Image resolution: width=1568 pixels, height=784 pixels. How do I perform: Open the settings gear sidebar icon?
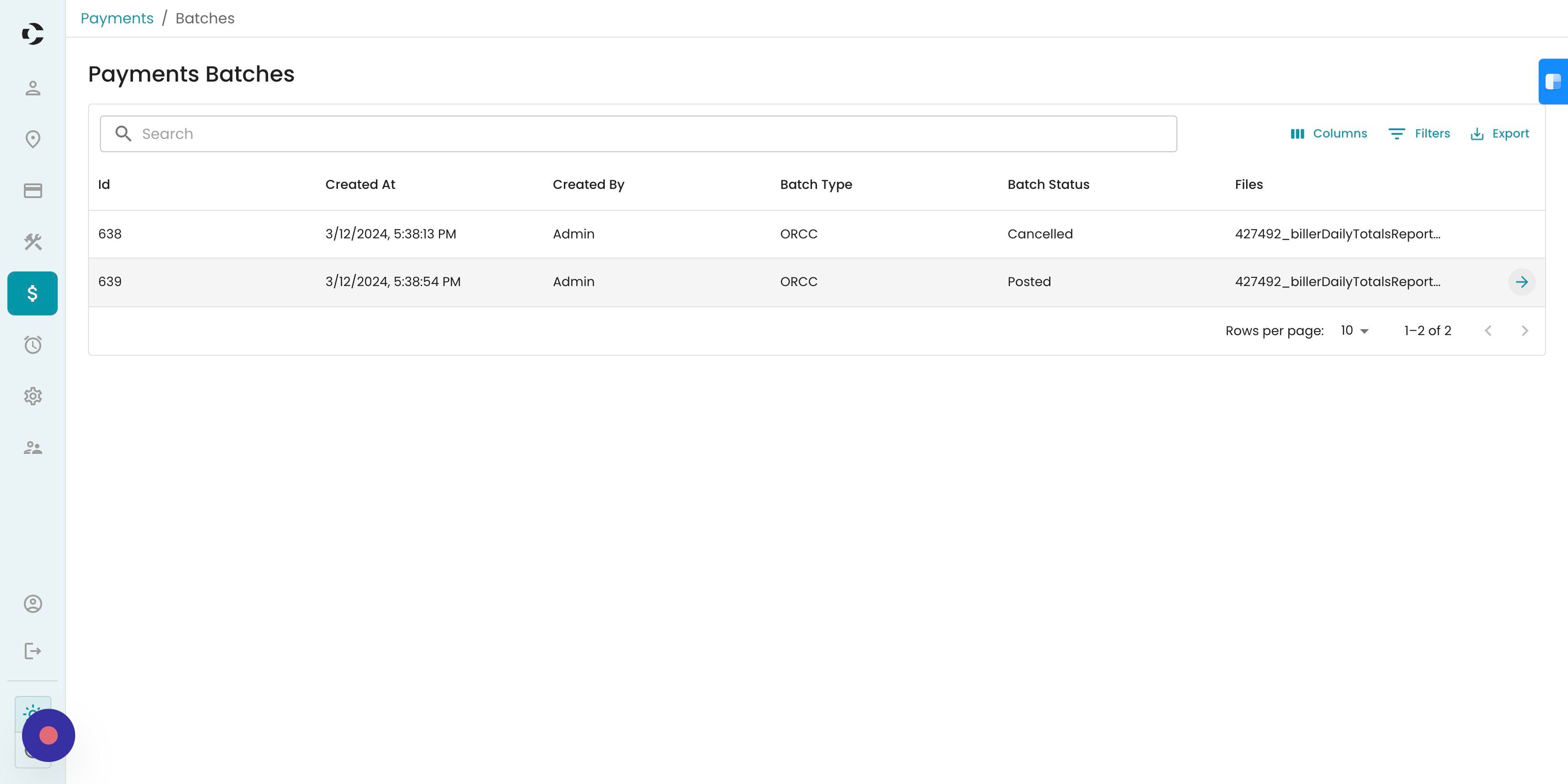[33, 396]
